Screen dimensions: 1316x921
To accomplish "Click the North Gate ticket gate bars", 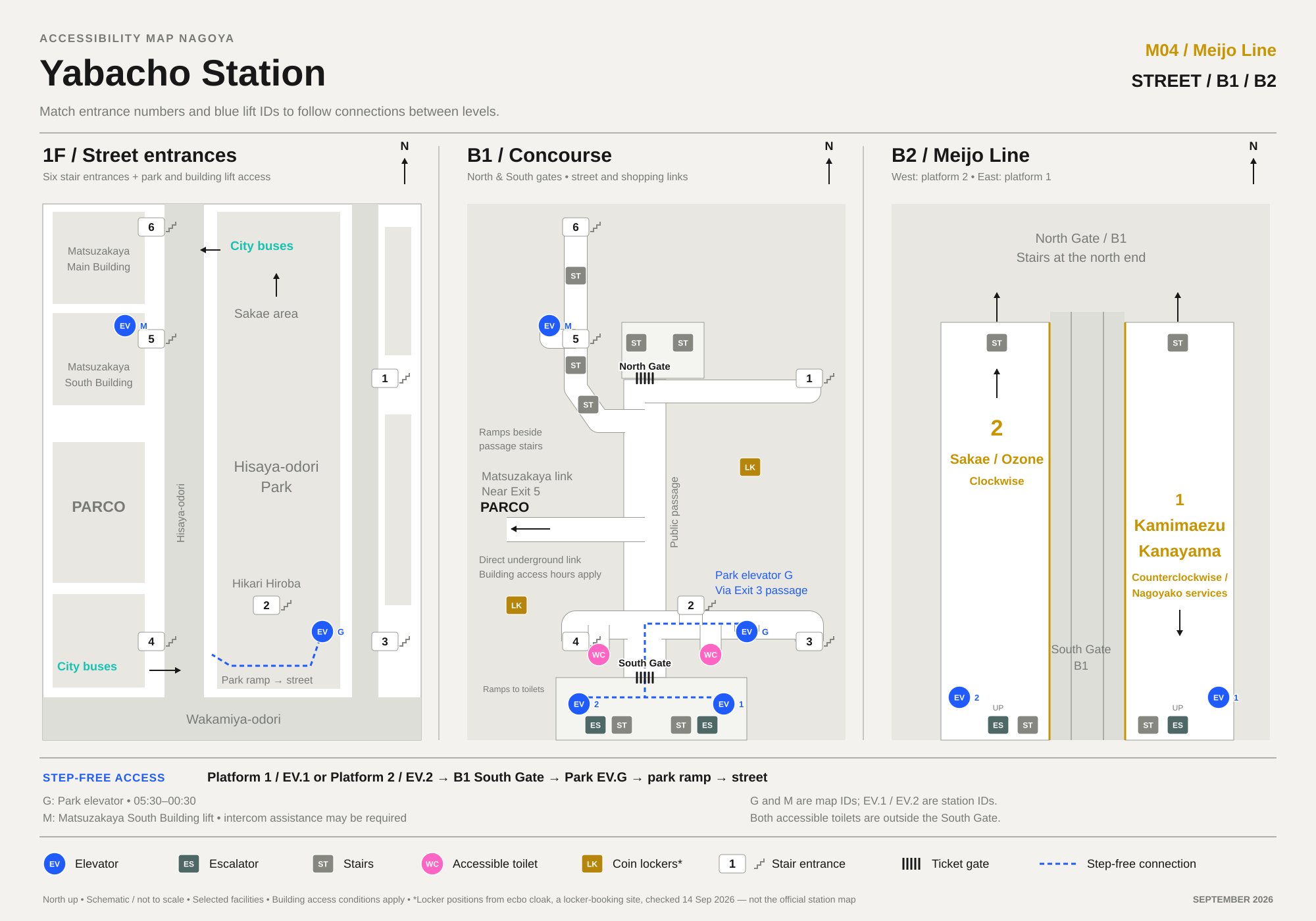I will 645,378.
